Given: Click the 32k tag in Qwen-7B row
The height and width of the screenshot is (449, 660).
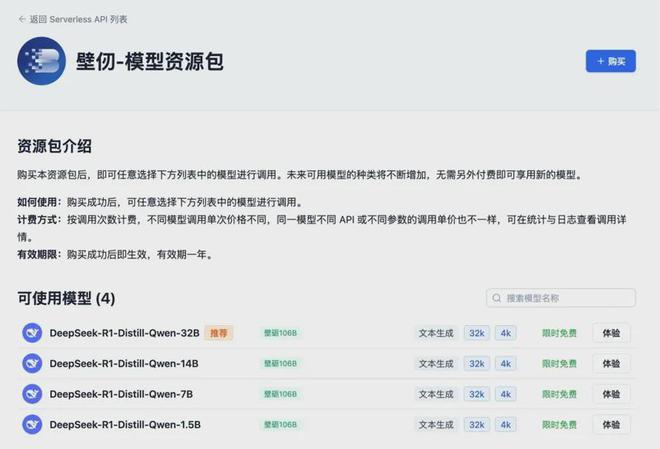Looking at the screenshot, I should point(477,394).
